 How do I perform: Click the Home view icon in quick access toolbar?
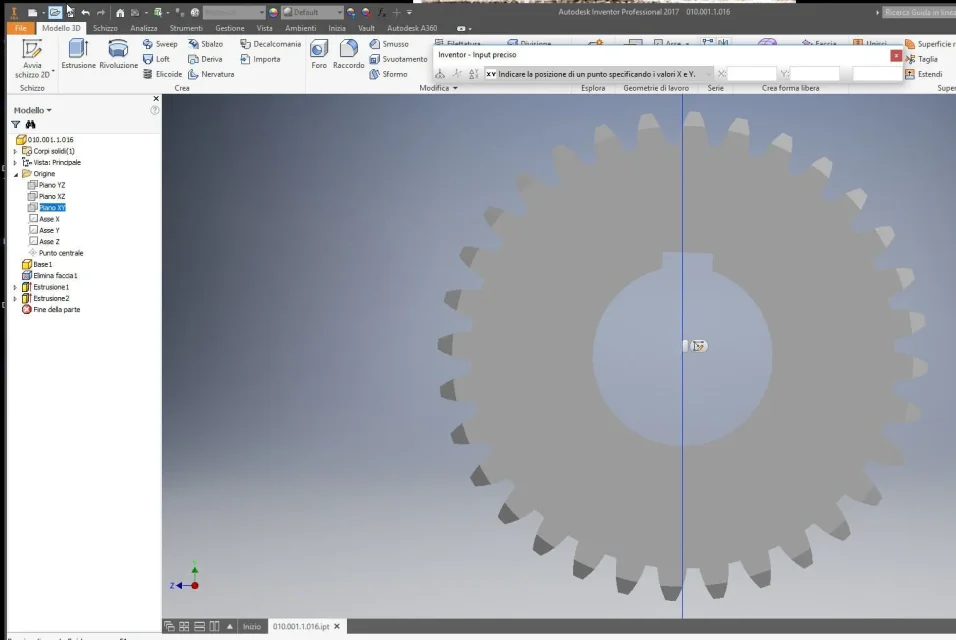click(x=120, y=12)
